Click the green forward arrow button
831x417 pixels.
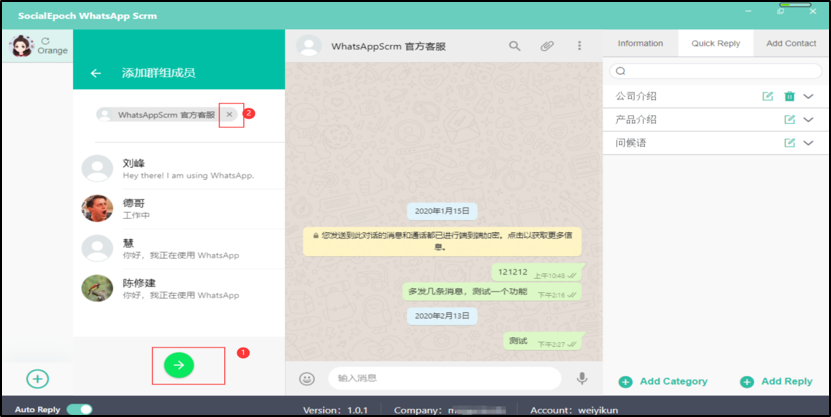179,365
